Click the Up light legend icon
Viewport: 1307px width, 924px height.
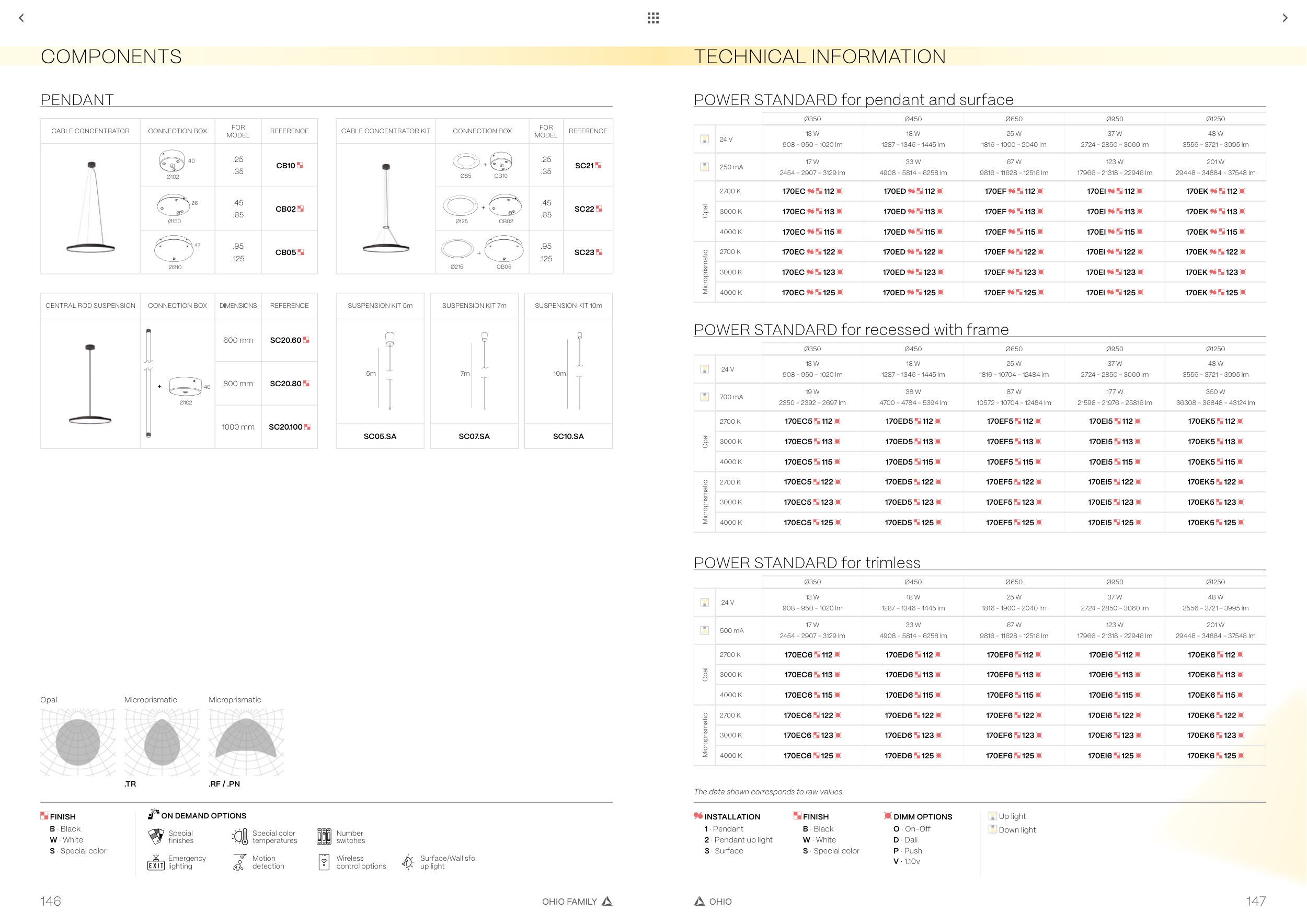coord(992,816)
